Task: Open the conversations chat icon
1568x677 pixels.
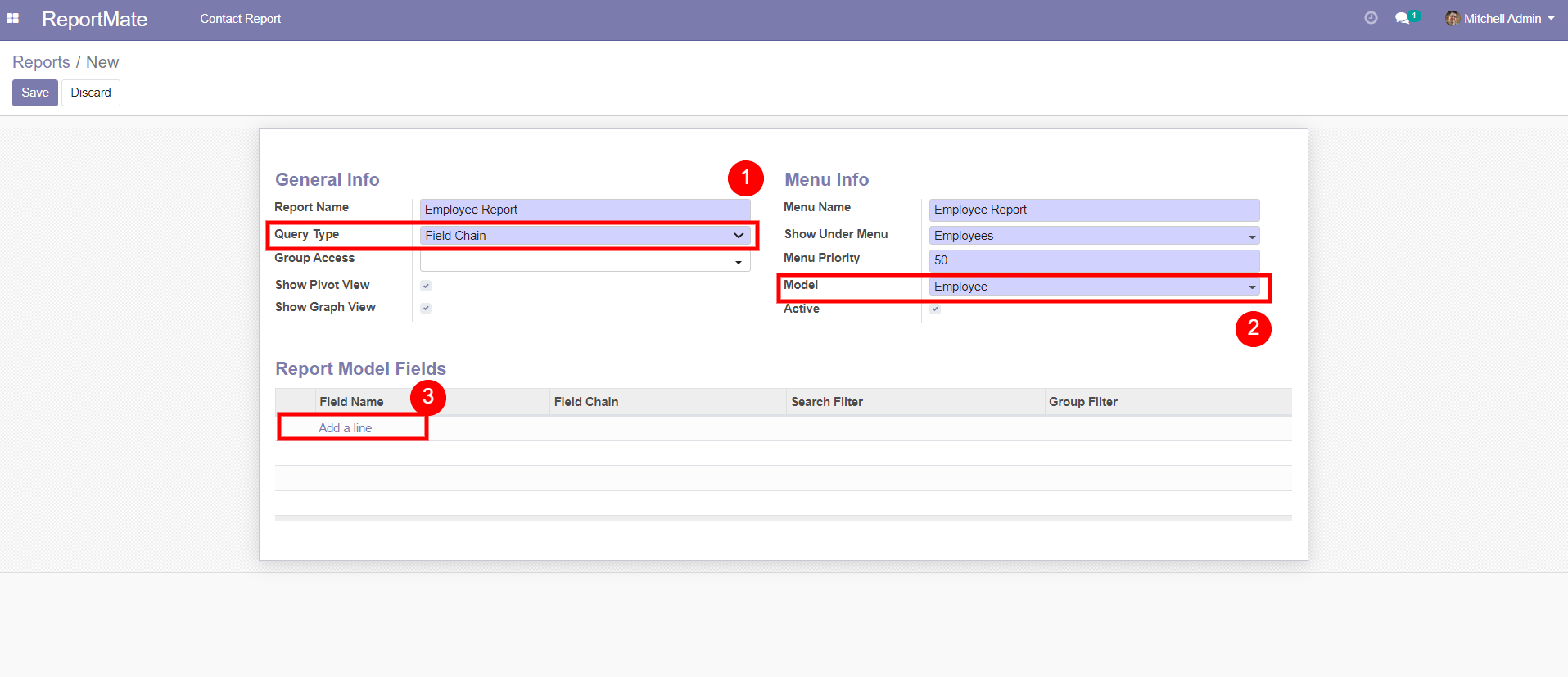Action: (1403, 18)
